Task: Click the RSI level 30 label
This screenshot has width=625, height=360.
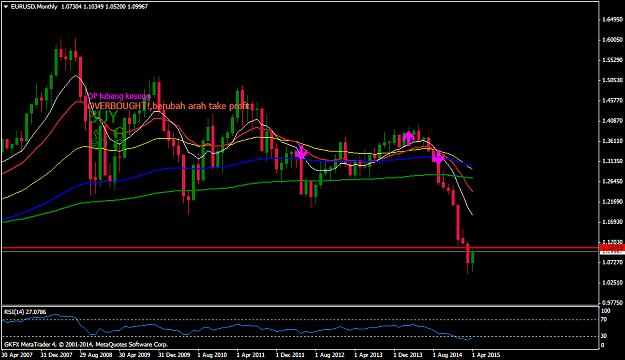Action: pos(604,336)
